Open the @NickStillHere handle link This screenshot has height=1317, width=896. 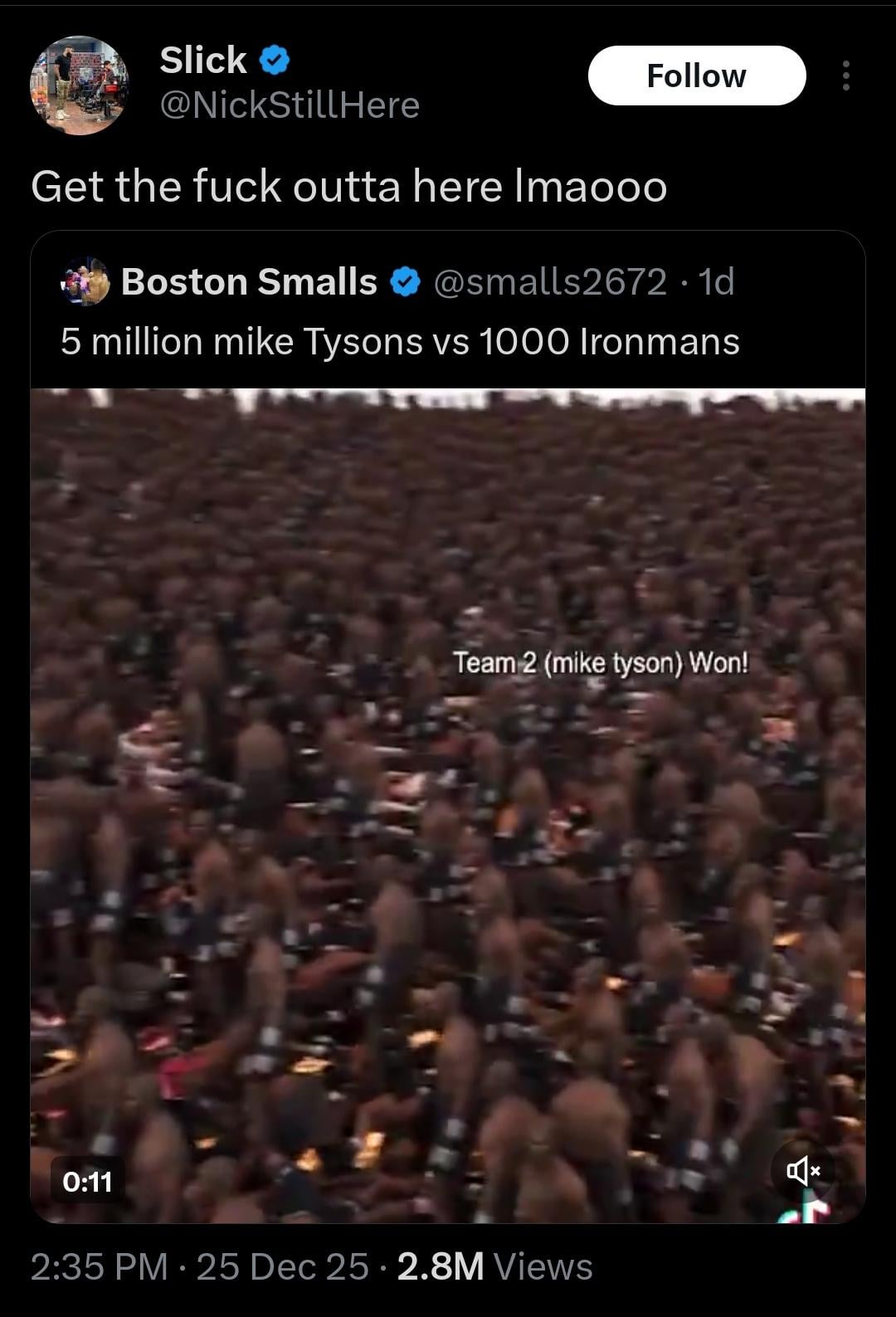point(290,105)
